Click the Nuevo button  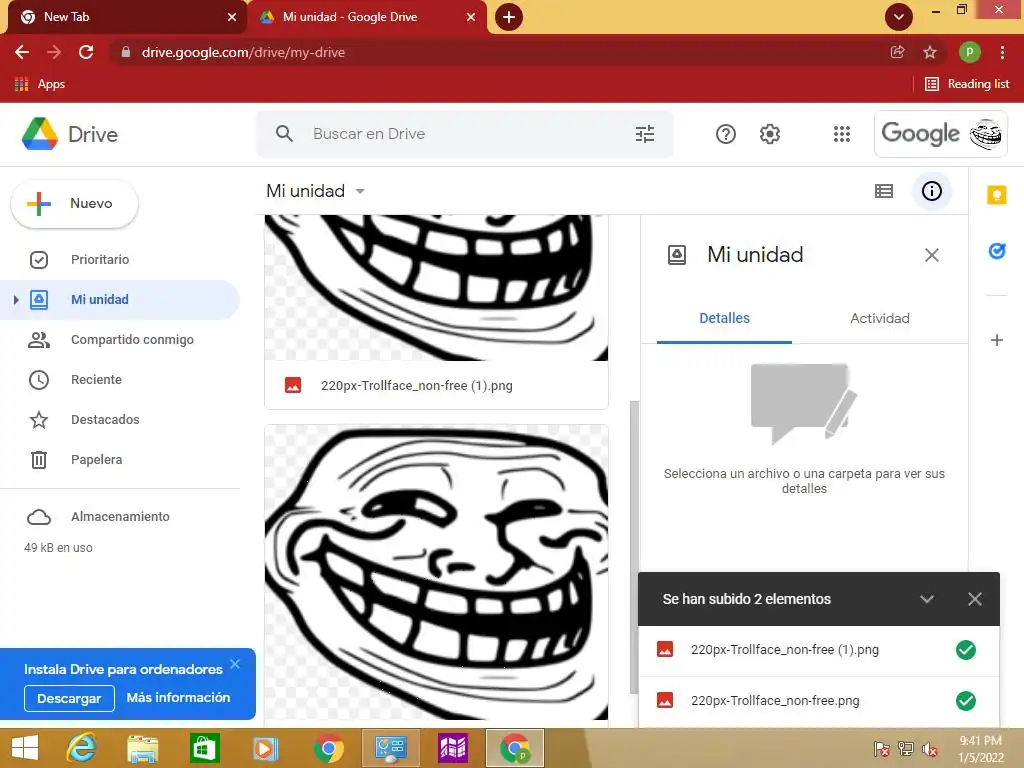[74, 204]
